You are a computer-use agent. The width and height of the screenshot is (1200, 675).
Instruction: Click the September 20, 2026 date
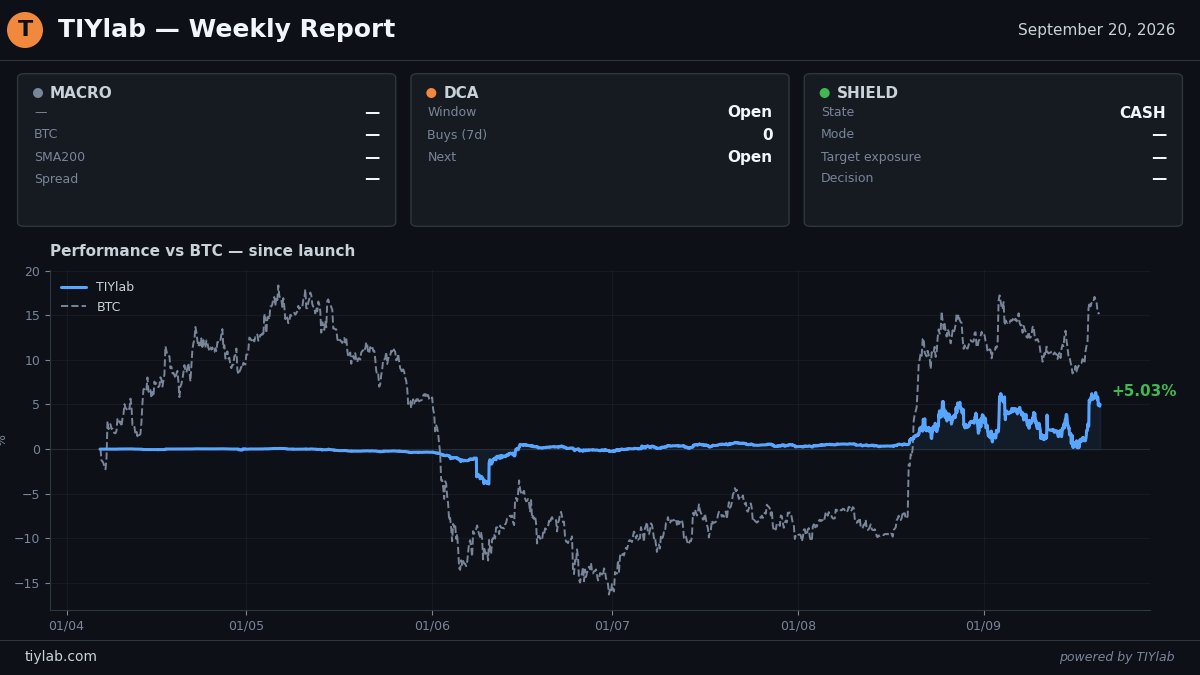tap(1096, 30)
